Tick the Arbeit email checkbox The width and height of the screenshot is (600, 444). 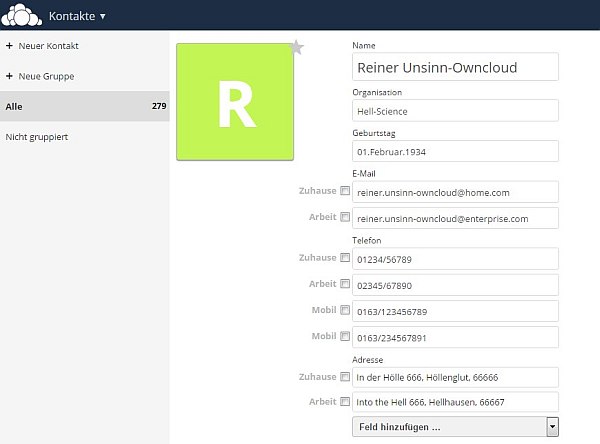[x=345, y=217]
